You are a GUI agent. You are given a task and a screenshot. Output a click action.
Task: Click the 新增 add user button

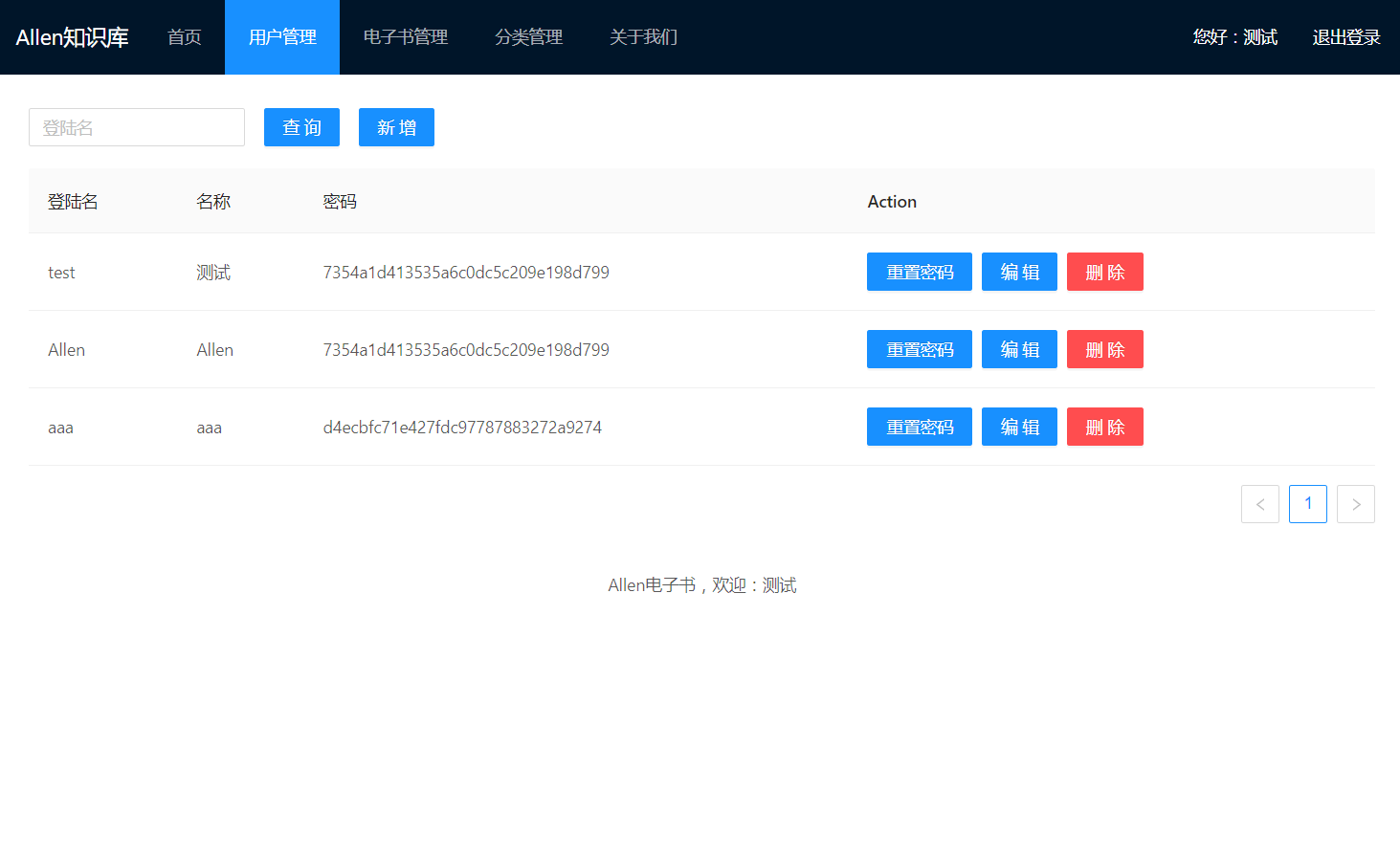[x=396, y=127]
